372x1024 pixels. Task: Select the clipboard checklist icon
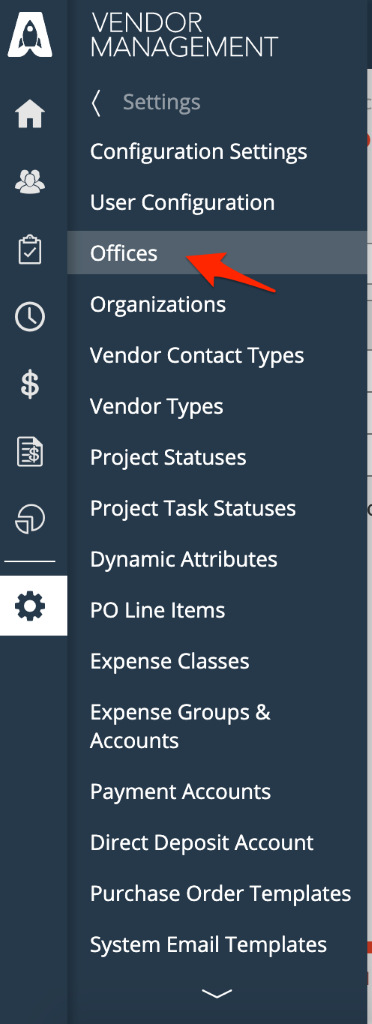coord(30,250)
